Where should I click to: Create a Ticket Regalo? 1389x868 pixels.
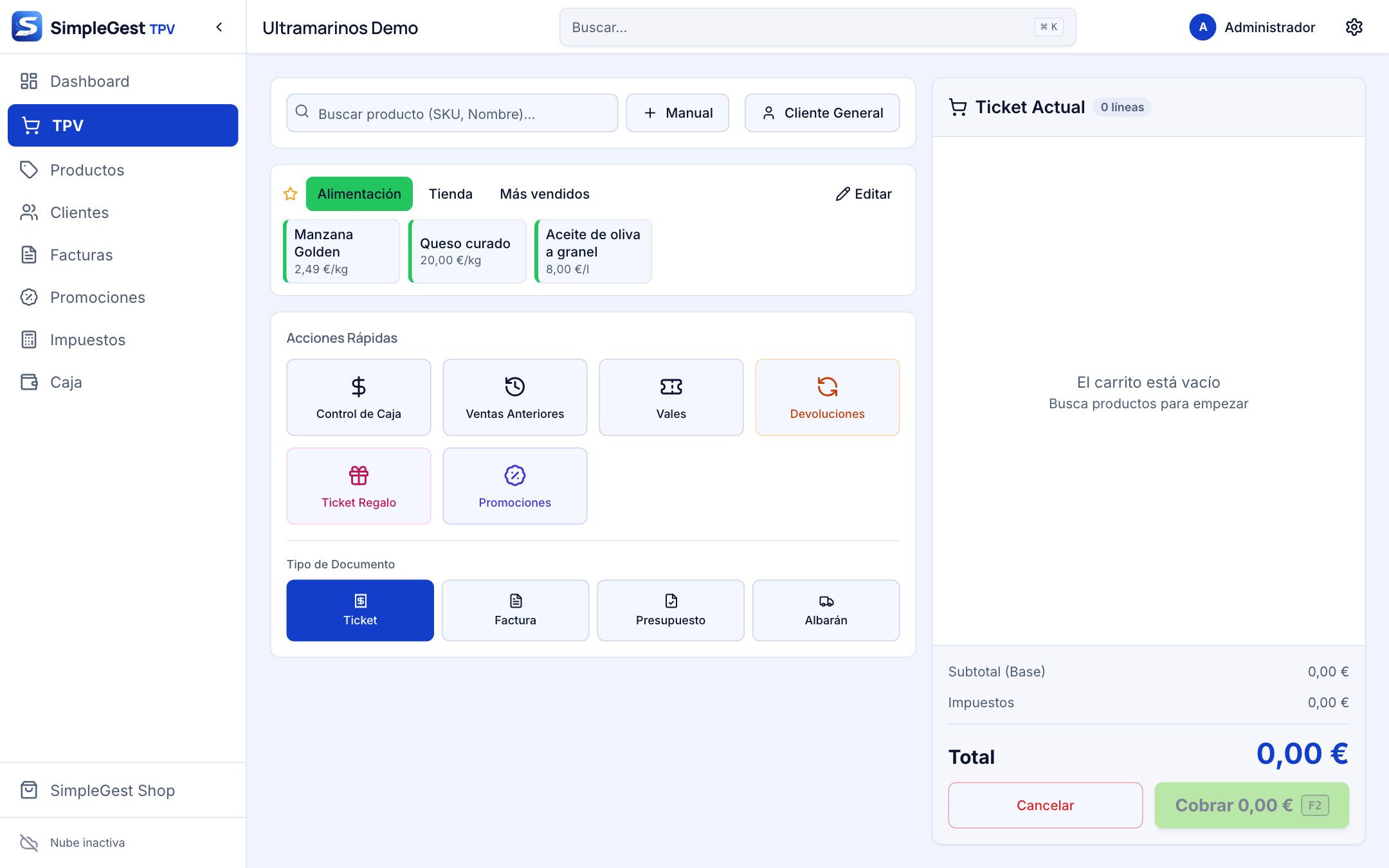359,486
